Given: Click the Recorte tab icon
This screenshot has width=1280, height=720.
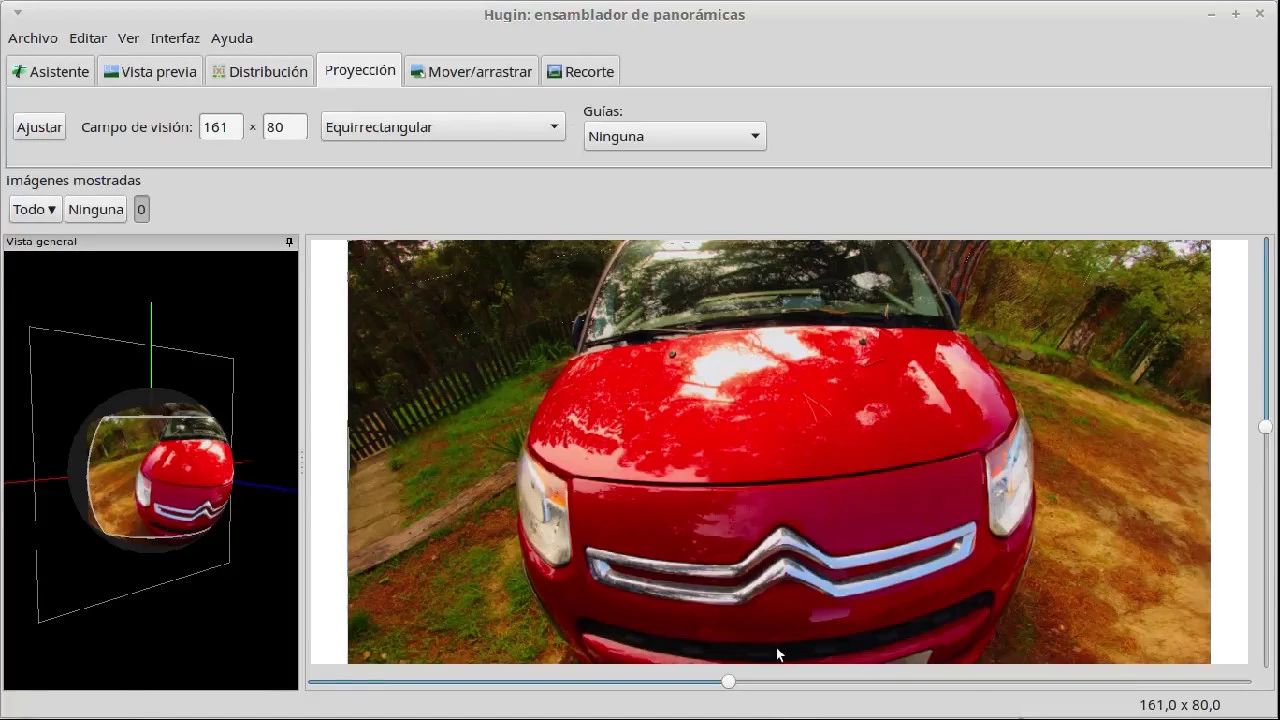Looking at the screenshot, I should coord(554,72).
